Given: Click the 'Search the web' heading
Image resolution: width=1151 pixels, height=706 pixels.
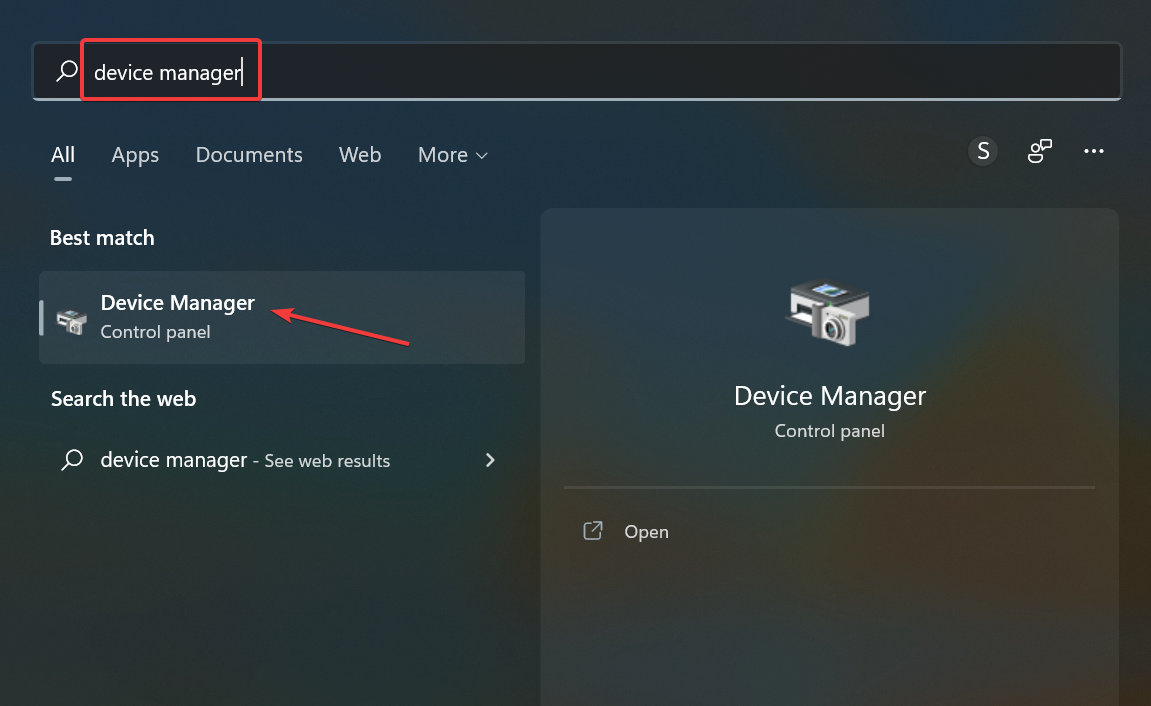Looking at the screenshot, I should pos(123,399).
